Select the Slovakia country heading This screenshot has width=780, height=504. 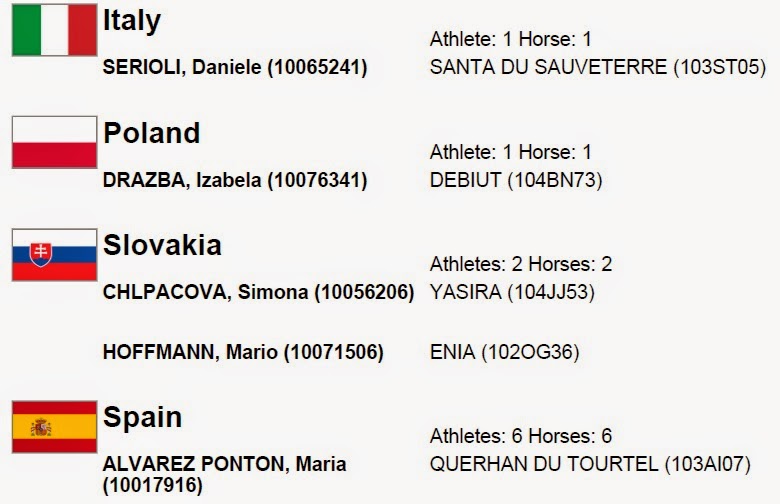[x=162, y=245]
